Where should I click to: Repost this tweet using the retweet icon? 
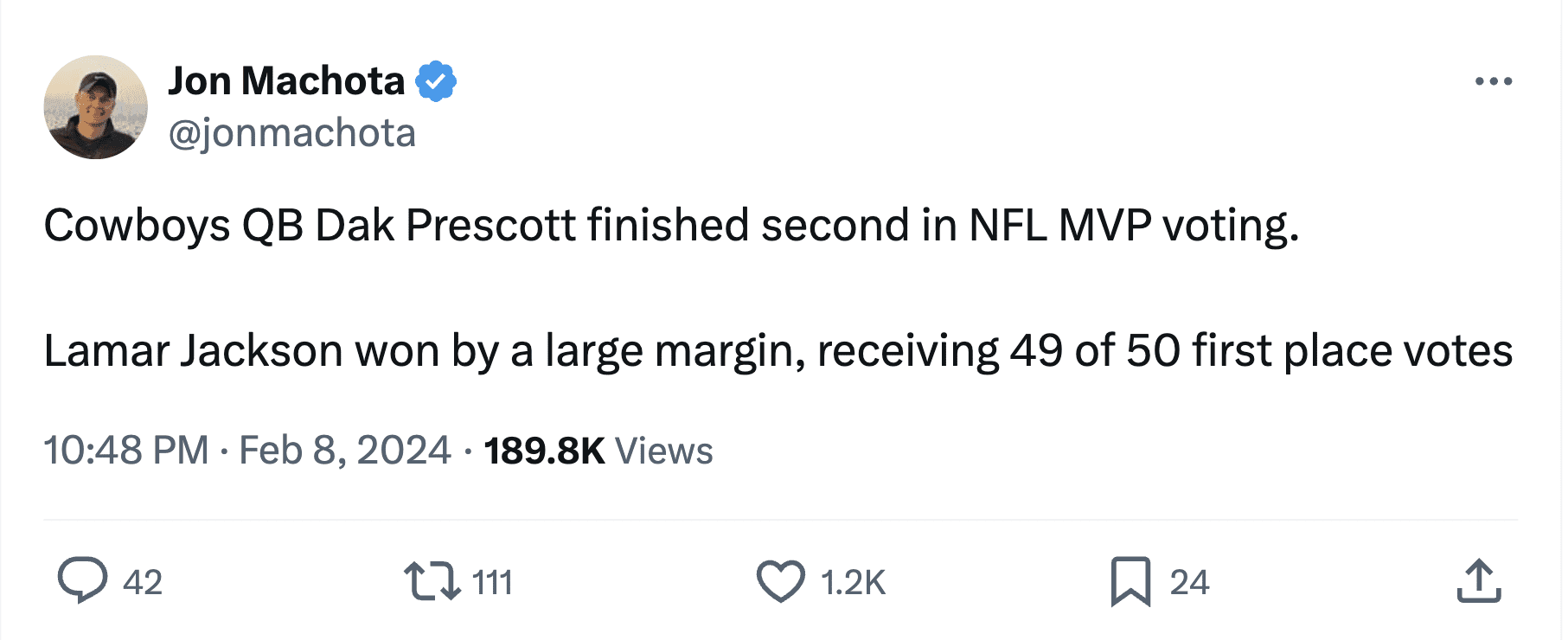(x=432, y=581)
